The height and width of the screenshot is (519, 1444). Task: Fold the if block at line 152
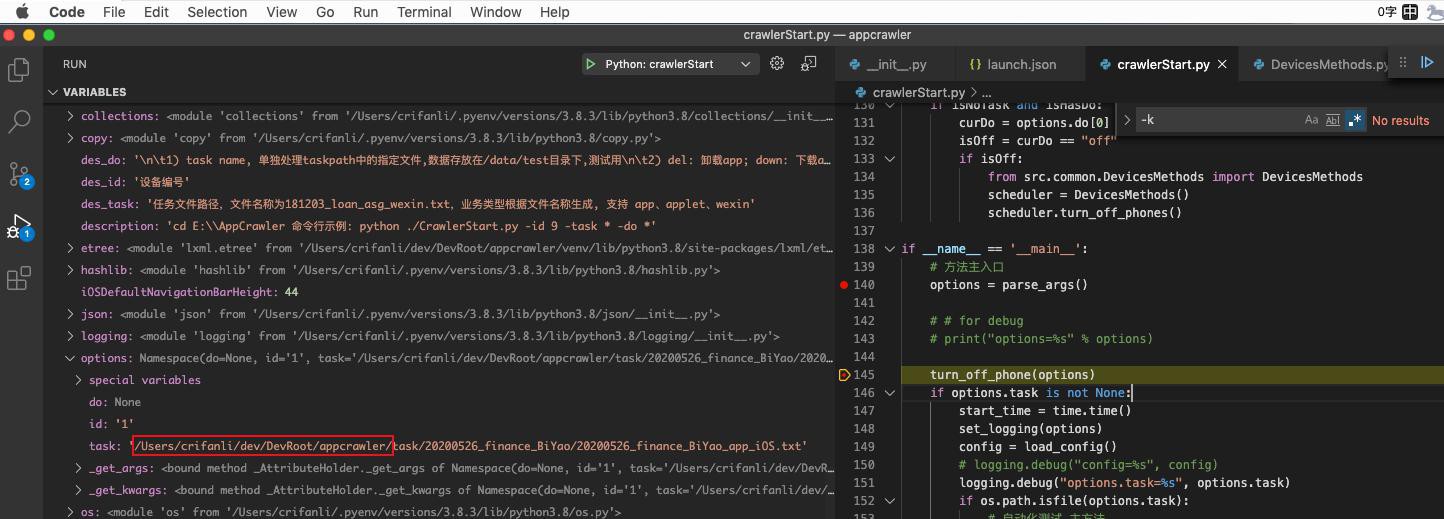click(x=890, y=501)
